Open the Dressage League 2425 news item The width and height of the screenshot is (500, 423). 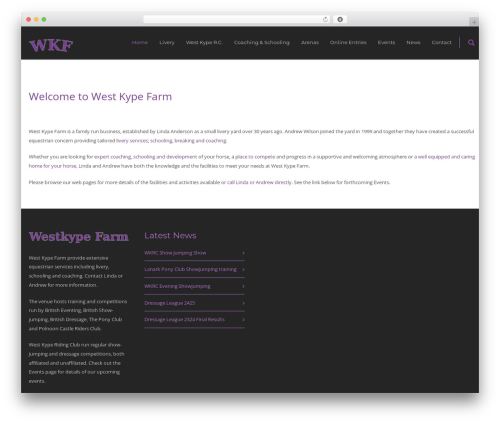[169, 303]
